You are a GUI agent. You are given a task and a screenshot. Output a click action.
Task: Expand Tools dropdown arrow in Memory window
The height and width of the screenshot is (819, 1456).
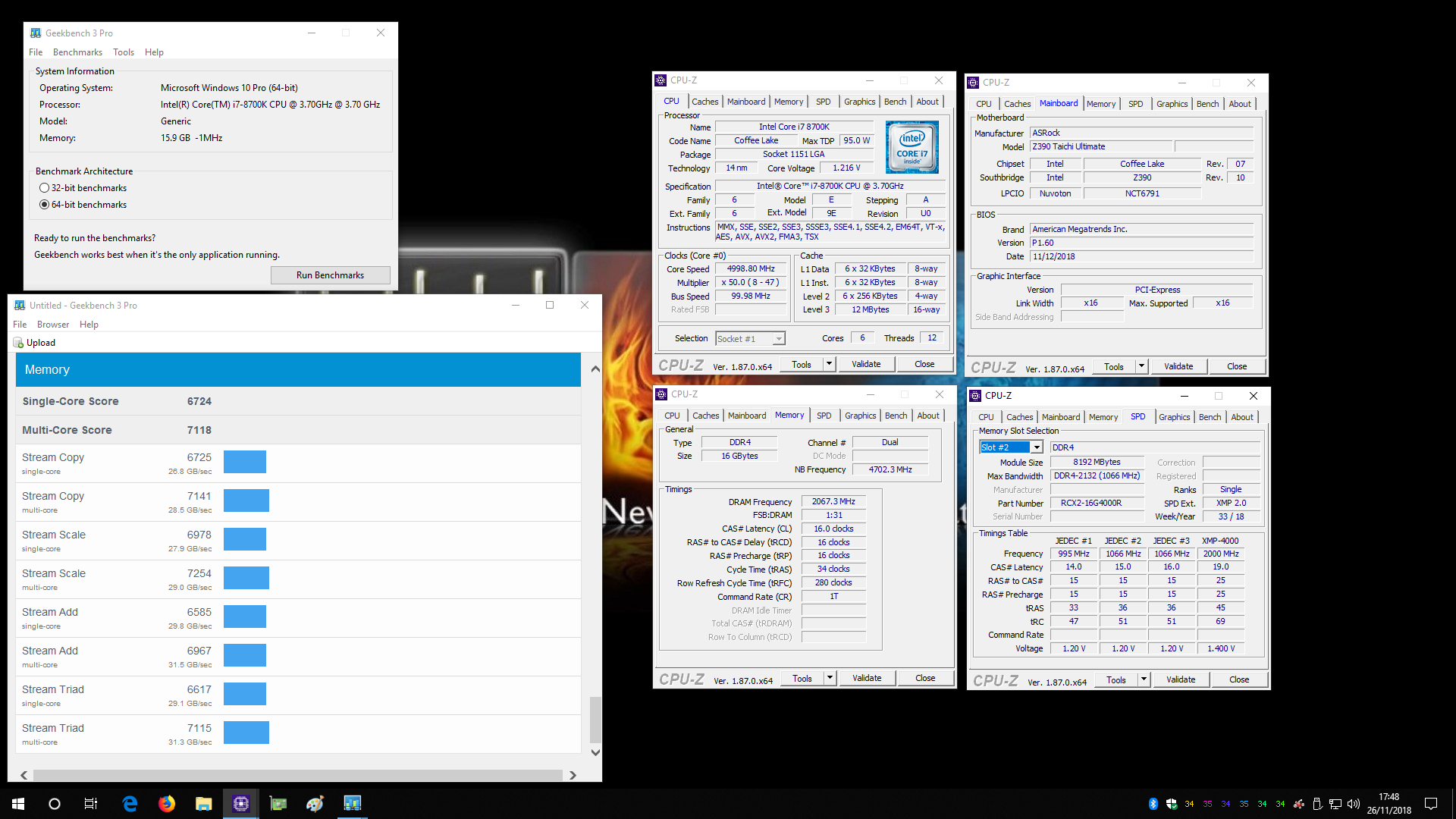[830, 679]
